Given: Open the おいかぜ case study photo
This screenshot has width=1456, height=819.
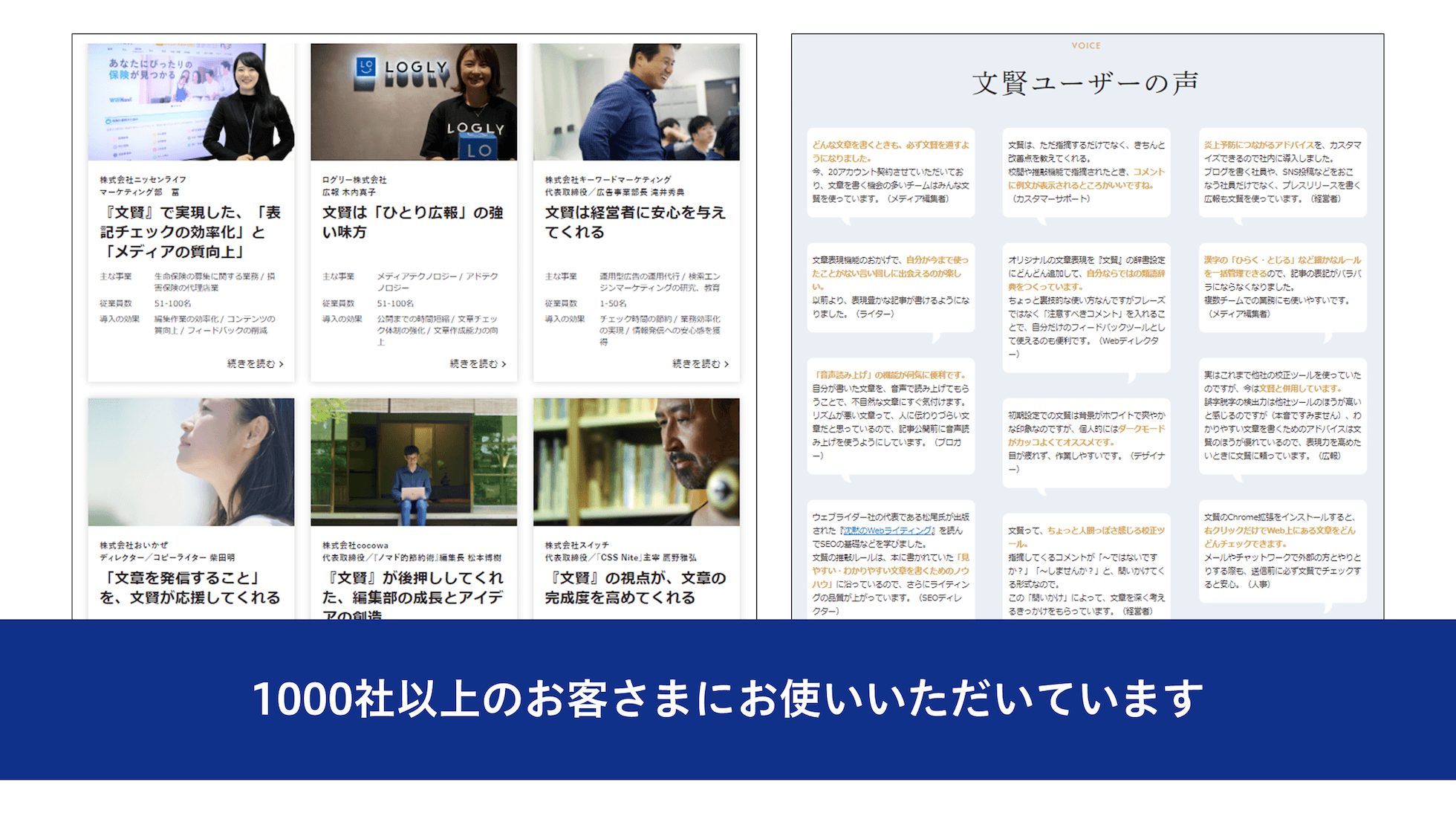Looking at the screenshot, I should pos(191,462).
